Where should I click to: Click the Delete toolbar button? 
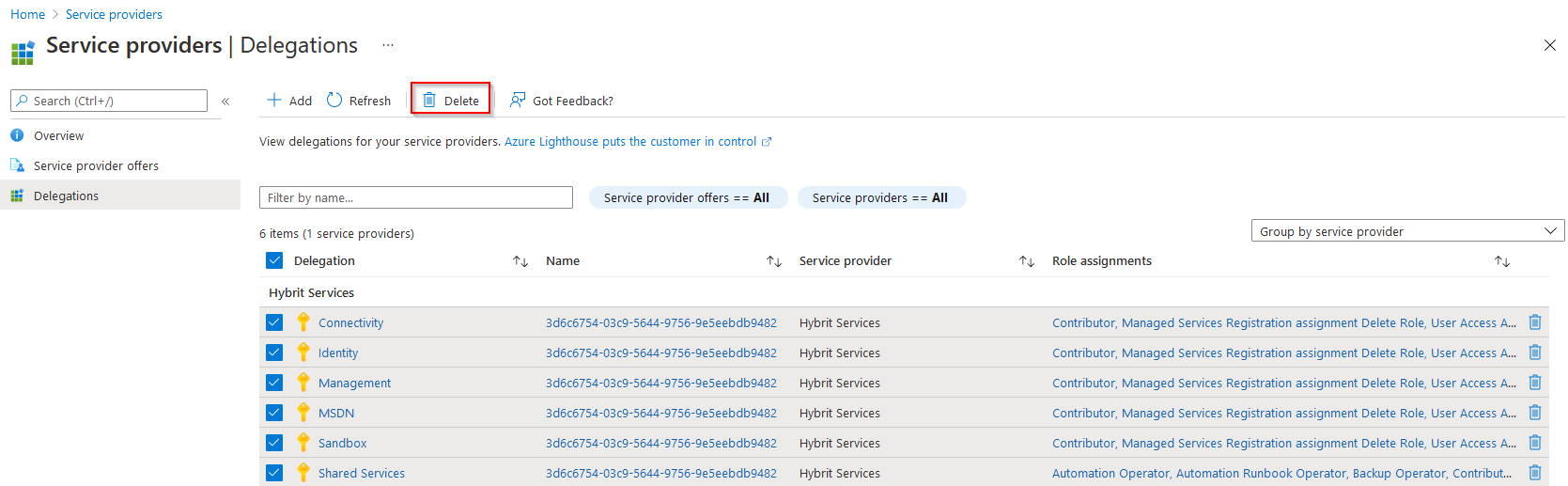coord(451,99)
